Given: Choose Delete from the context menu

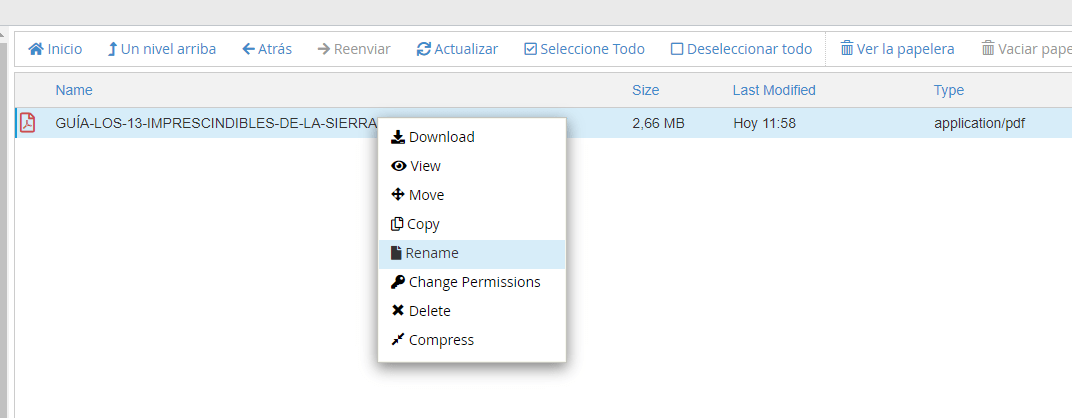Looking at the screenshot, I should click(472, 311).
